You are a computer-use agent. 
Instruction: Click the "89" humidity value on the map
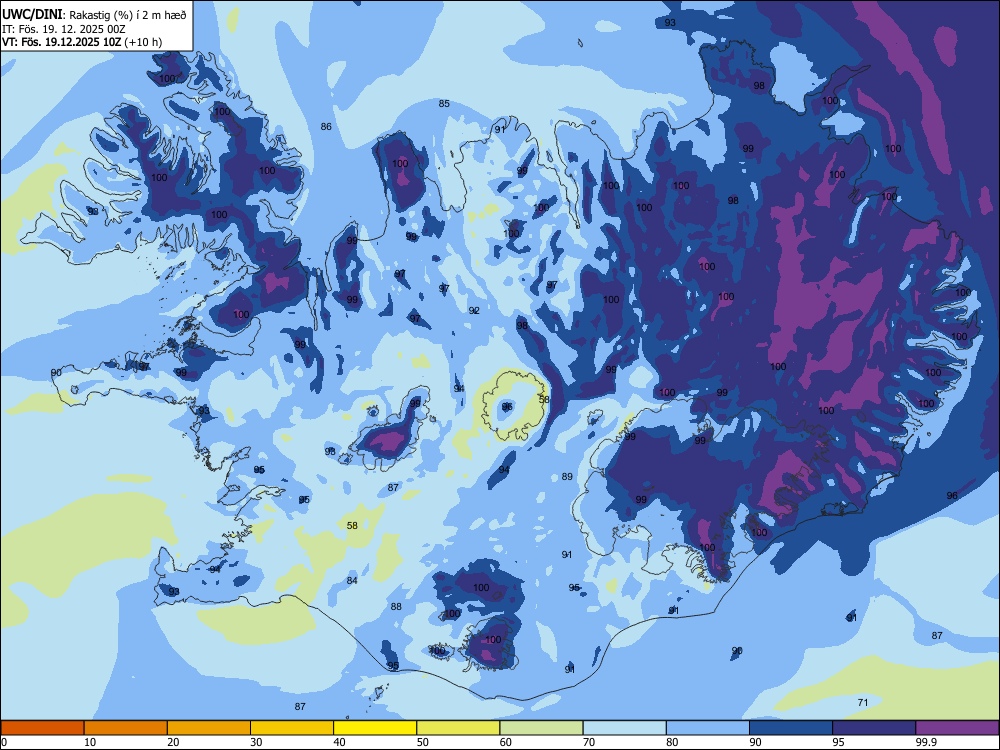click(567, 476)
